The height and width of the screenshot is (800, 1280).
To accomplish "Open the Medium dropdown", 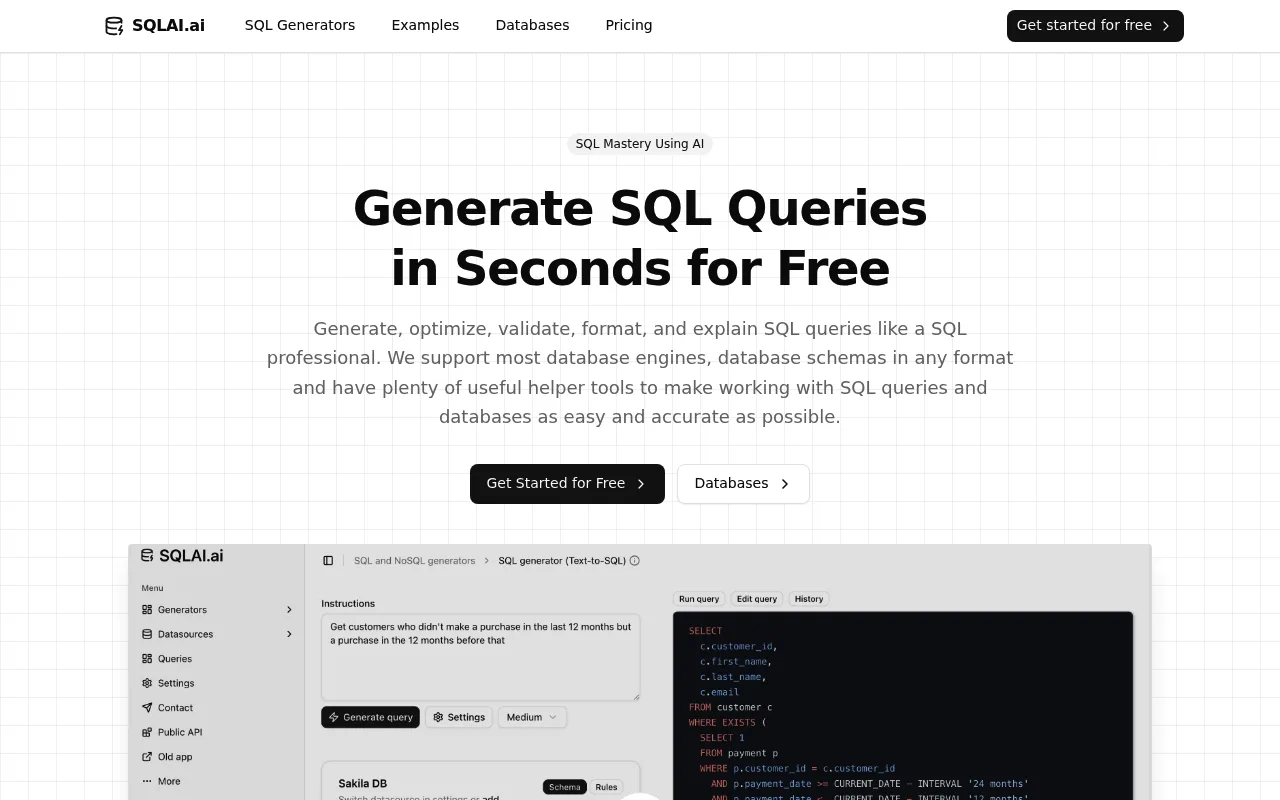I will click(532, 717).
